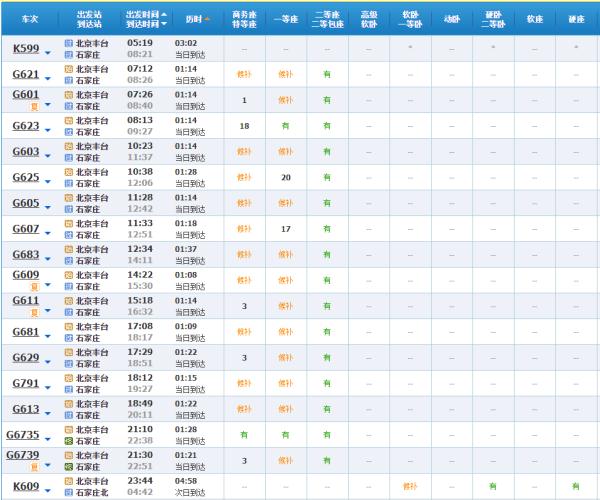
Task: Click first class count 20 for G625
Action: pyautogui.click(x=286, y=178)
